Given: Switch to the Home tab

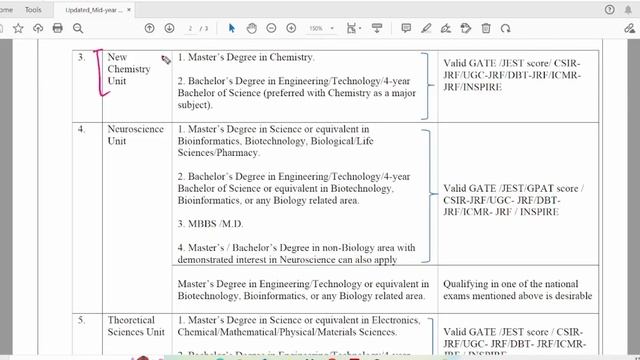Looking at the screenshot, I should 6,9.
